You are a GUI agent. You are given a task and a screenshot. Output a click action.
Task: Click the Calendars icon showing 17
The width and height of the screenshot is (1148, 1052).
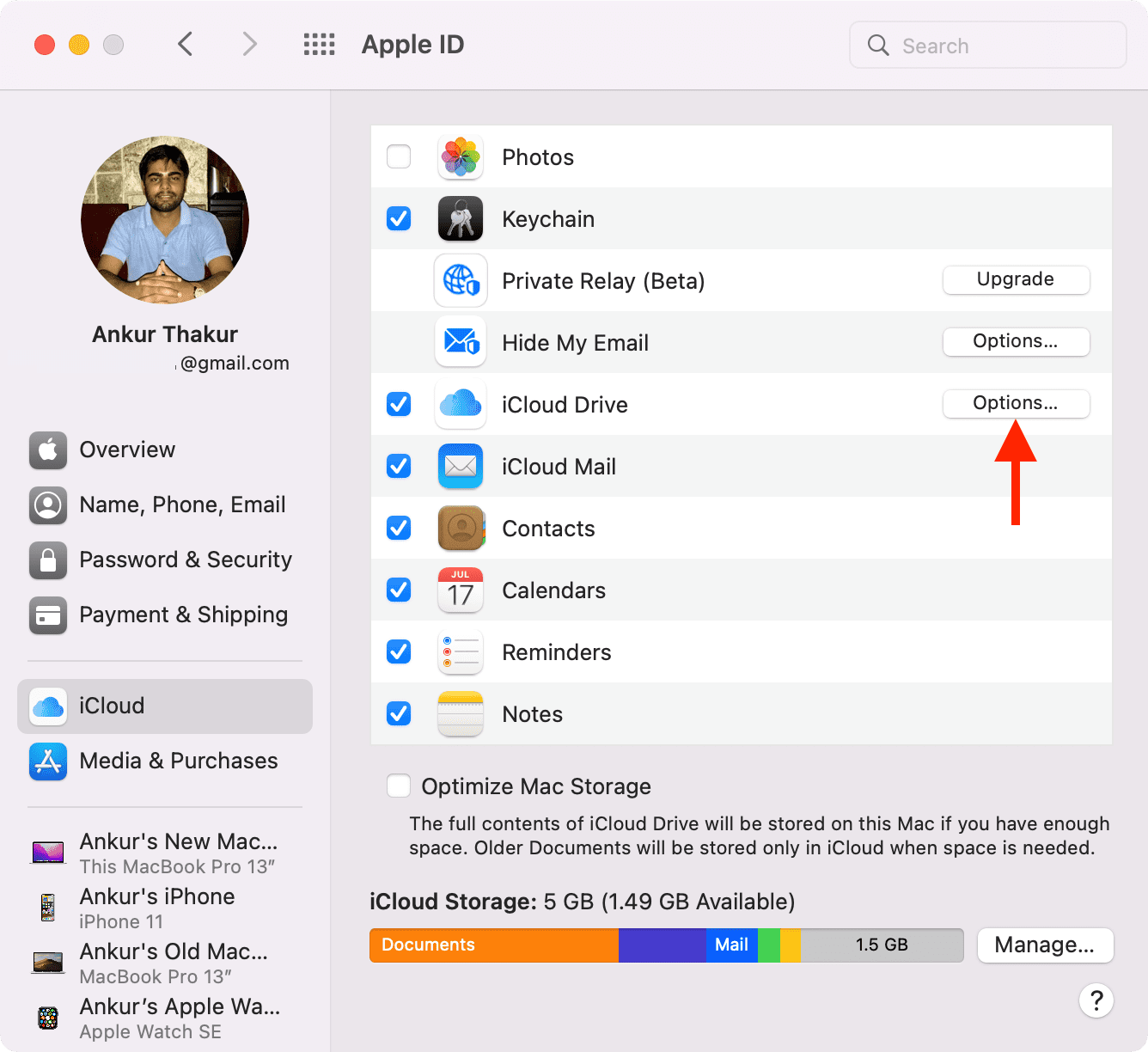tap(461, 590)
